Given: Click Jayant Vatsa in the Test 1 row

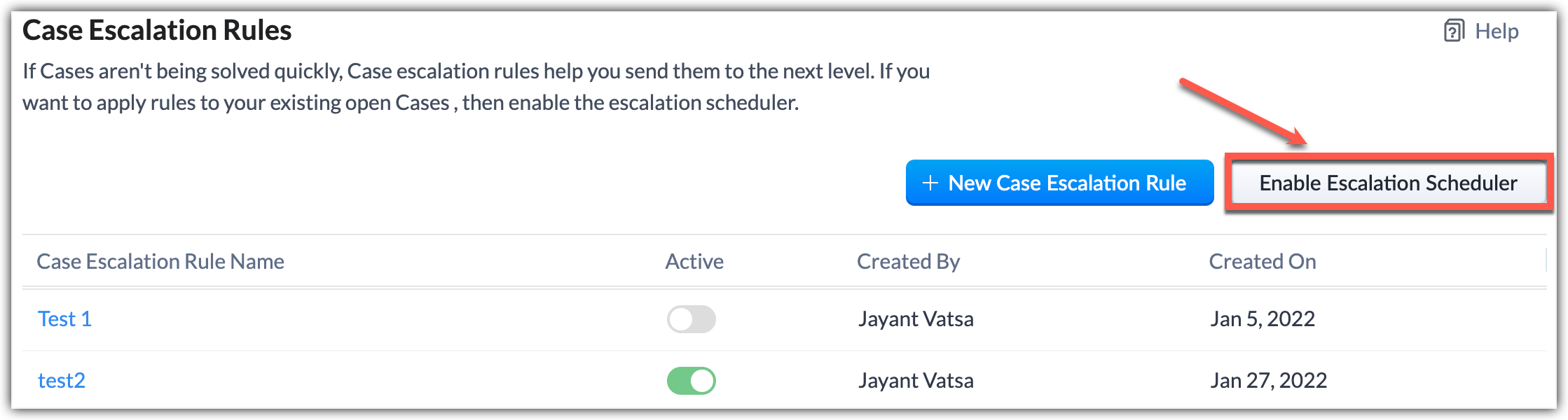Looking at the screenshot, I should coord(916,319).
